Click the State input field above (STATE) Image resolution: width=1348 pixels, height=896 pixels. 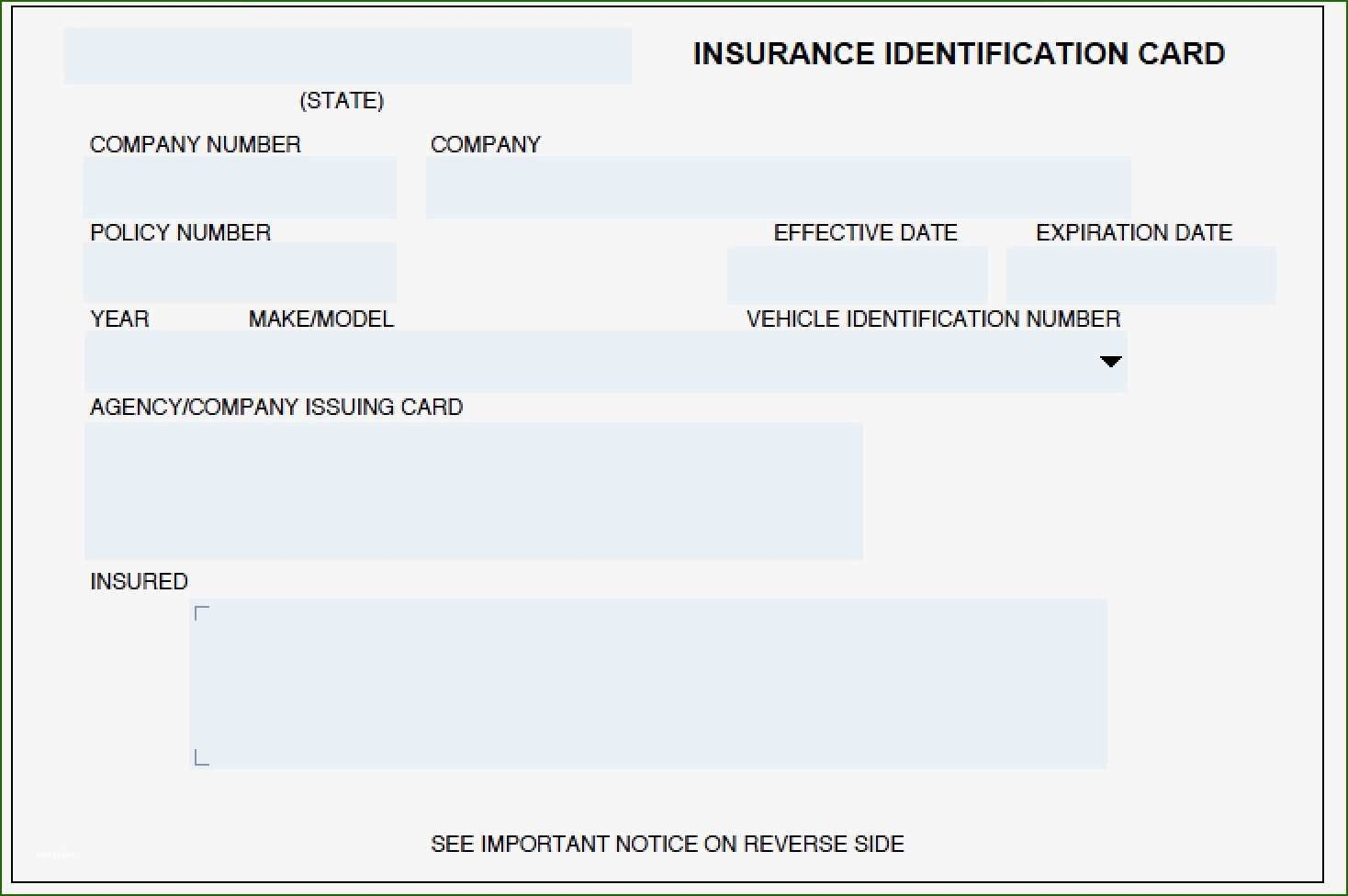pos(347,56)
